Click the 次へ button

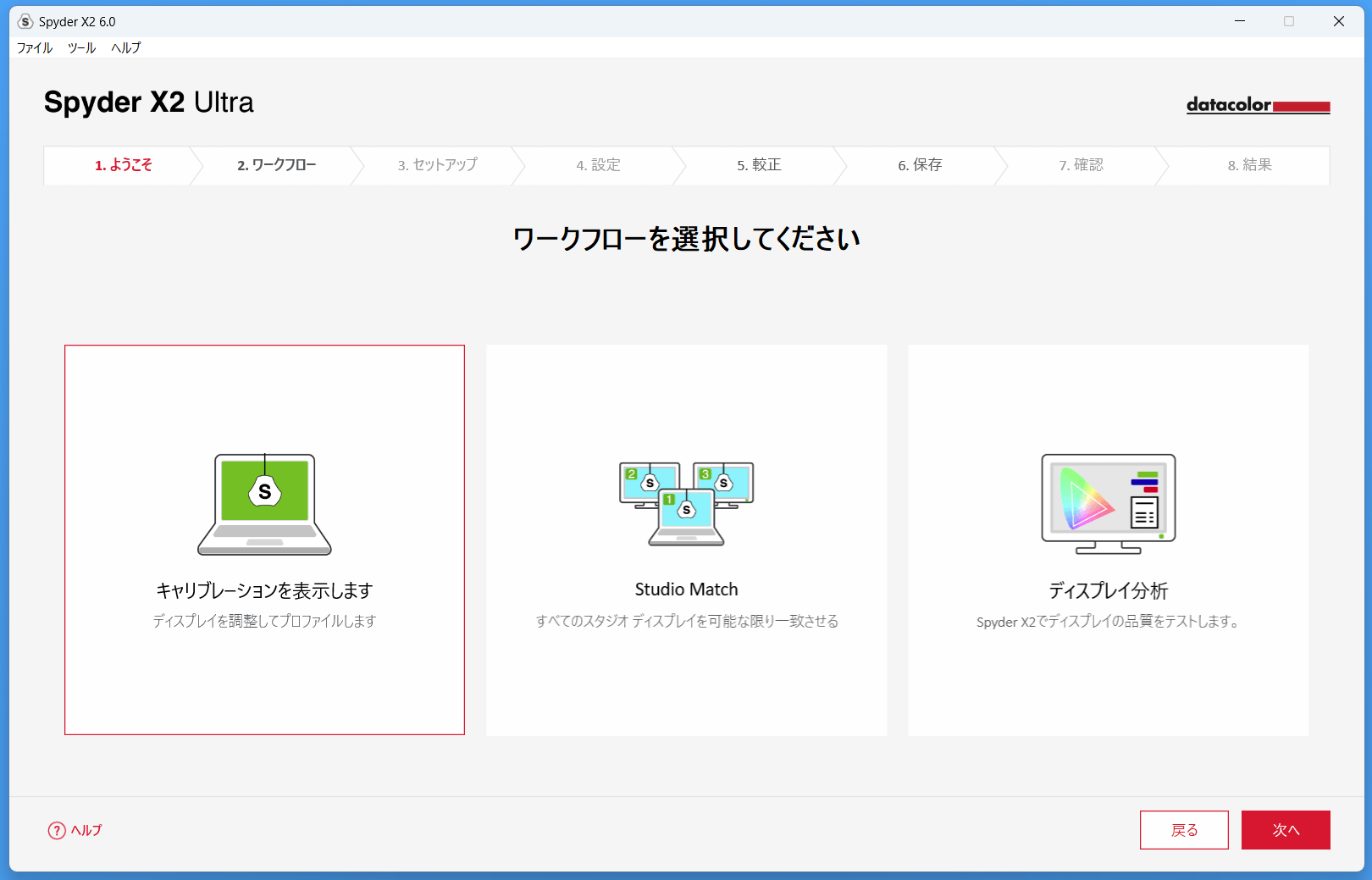click(x=1286, y=830)
